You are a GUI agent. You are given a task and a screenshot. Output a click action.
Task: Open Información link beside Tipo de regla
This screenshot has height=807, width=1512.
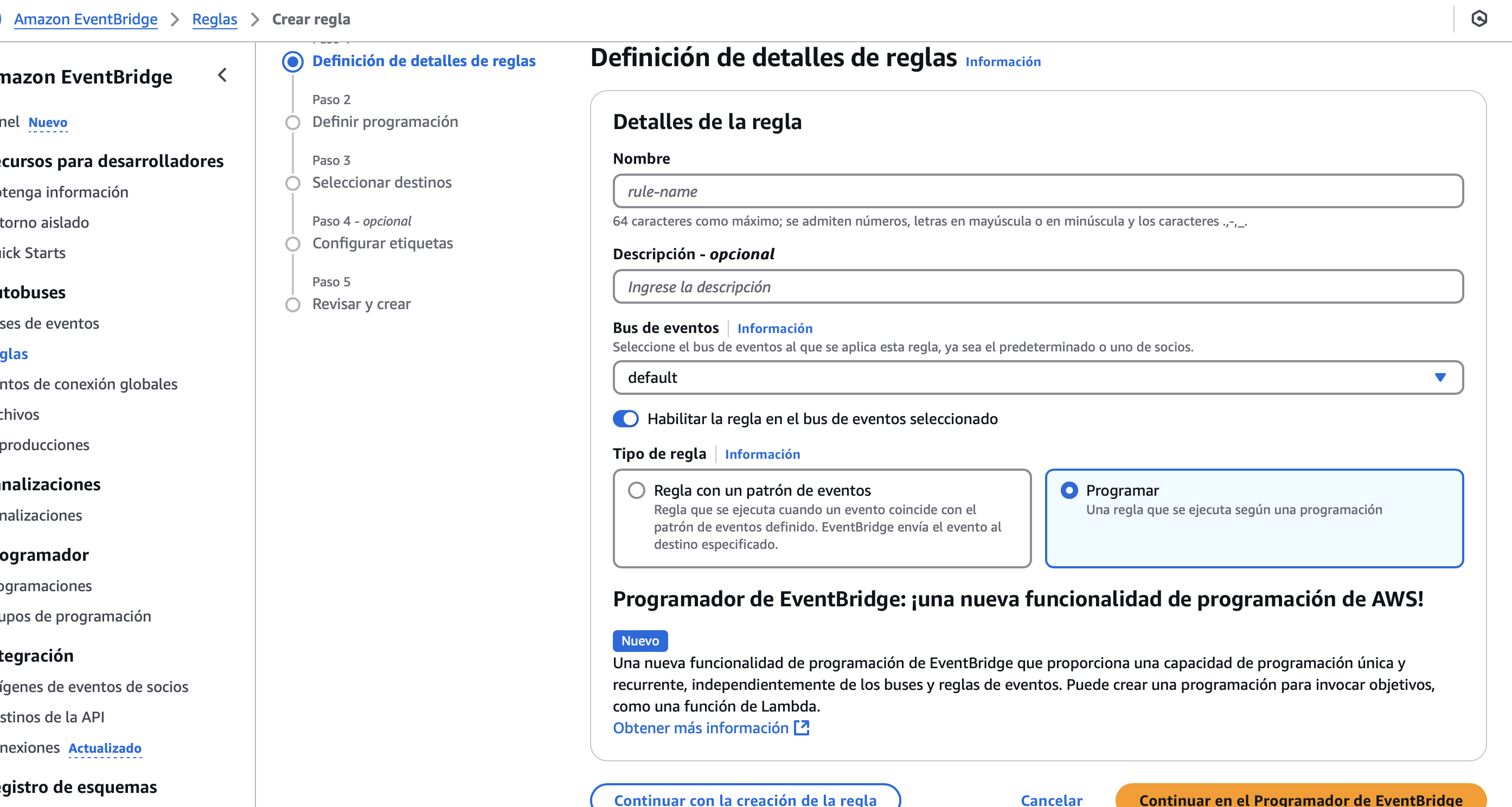pos(762,454)
